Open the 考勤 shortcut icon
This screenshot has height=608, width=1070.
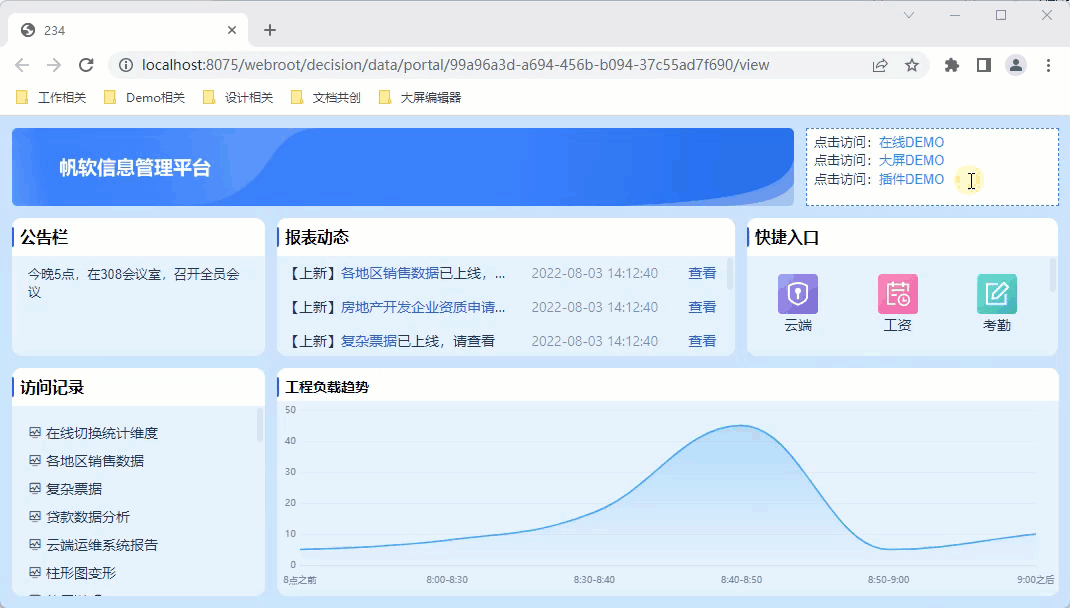(996, 294)
